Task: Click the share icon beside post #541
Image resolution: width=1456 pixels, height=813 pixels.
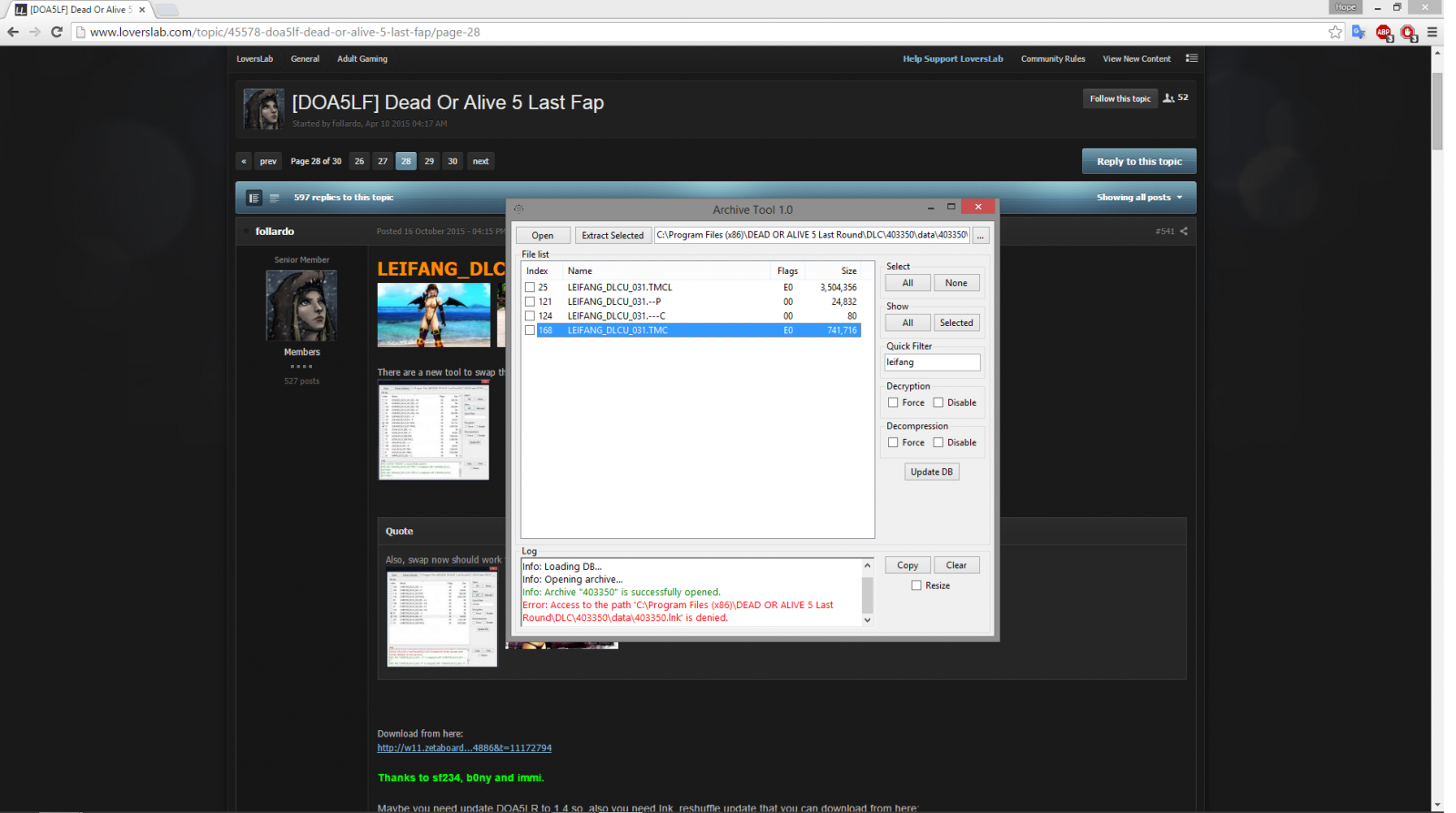Action: (1184, 231)
